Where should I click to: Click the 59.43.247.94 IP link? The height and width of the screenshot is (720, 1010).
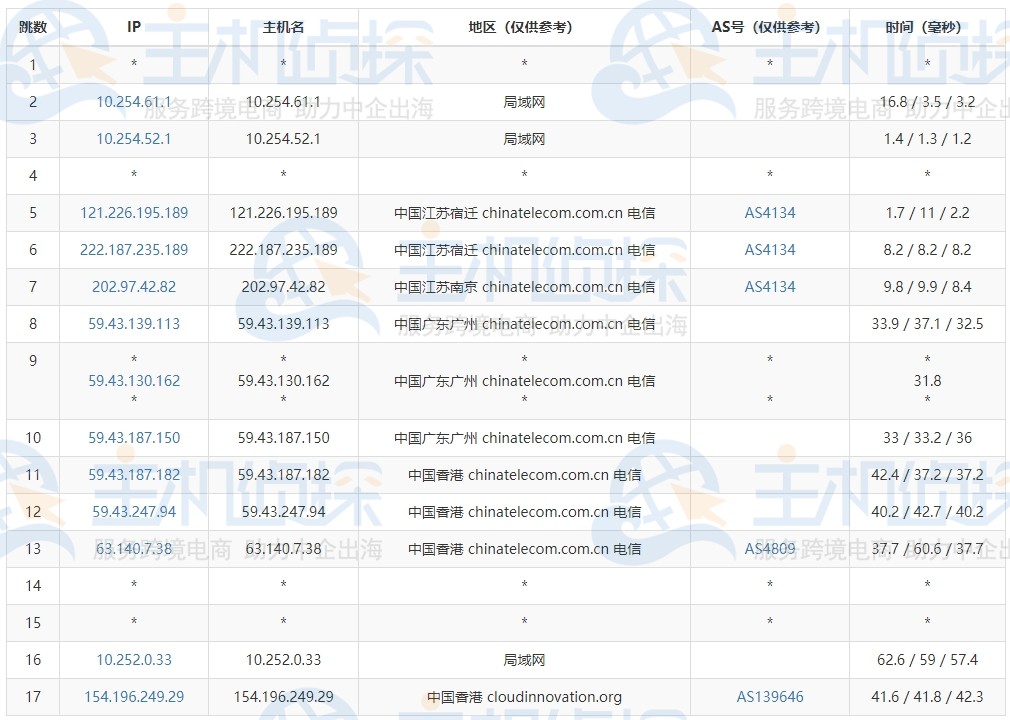pos(134,512)
